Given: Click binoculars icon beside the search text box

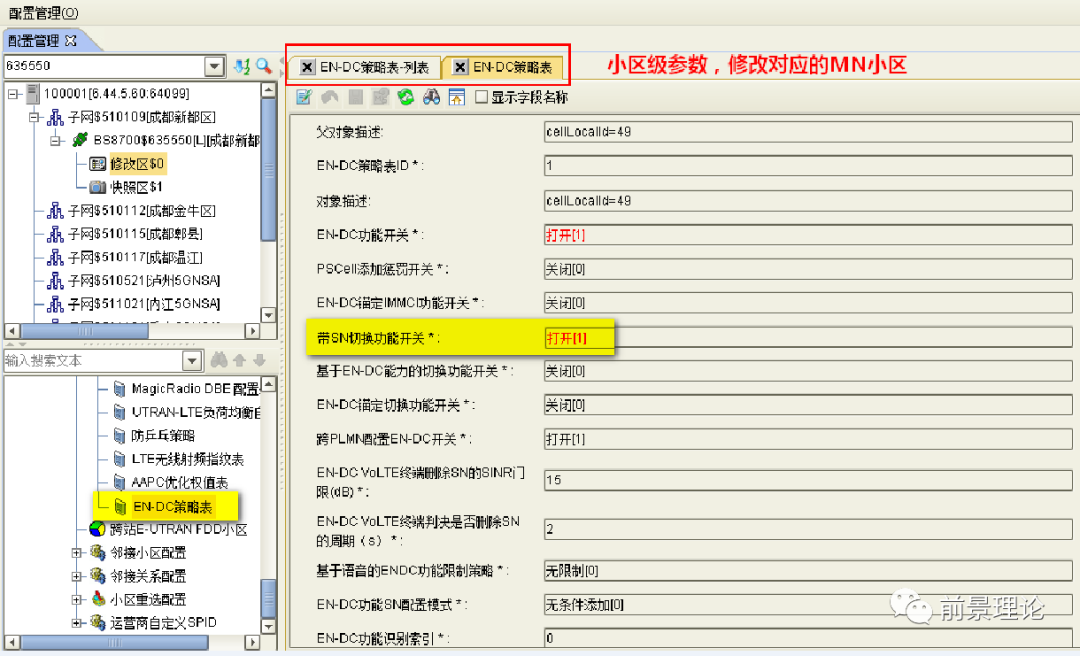Looking at the screenshot, I should pyautogui.click(x=217, y=360).
